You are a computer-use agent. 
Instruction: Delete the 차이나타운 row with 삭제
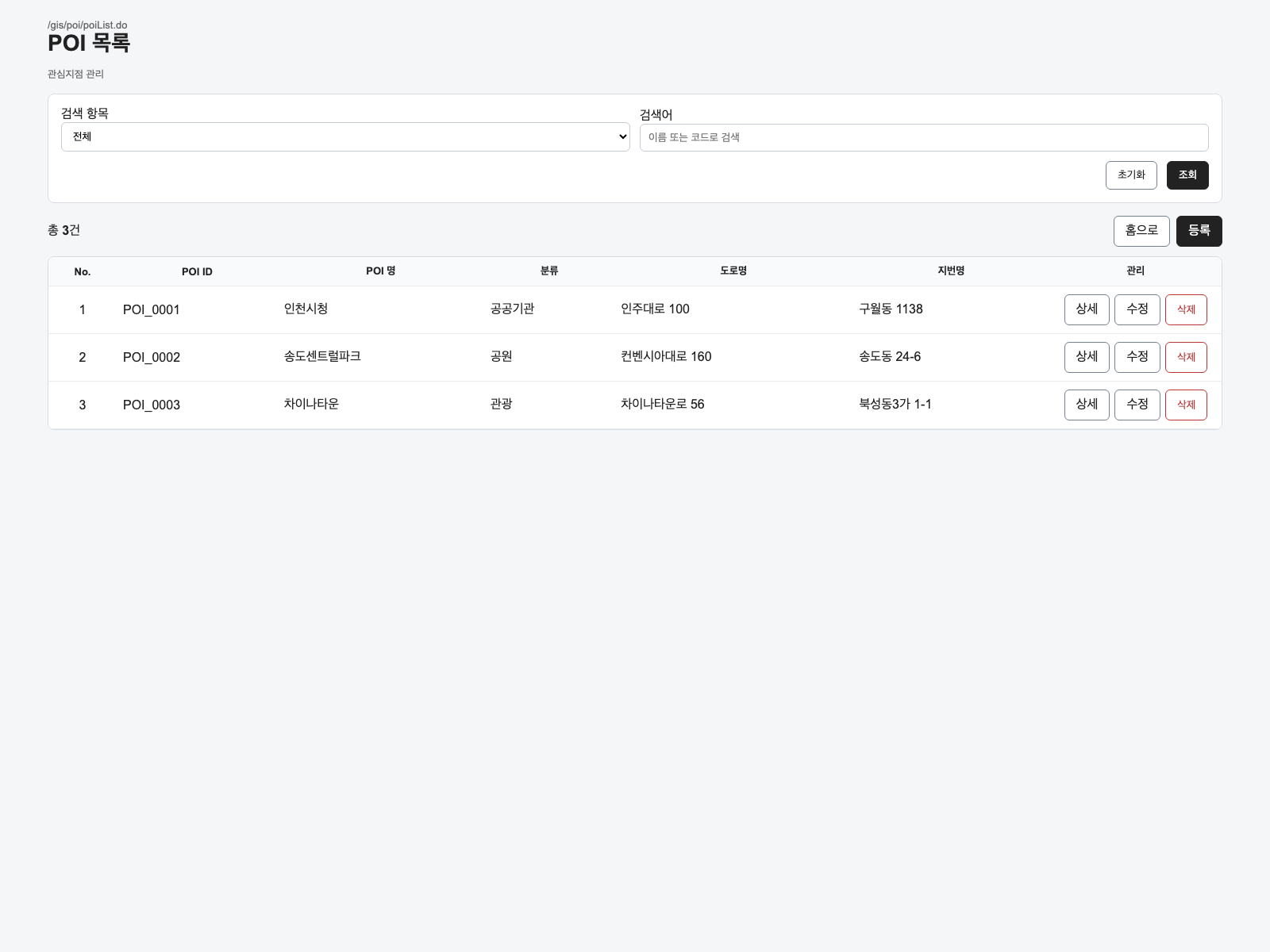click(x=1186, y=405)
